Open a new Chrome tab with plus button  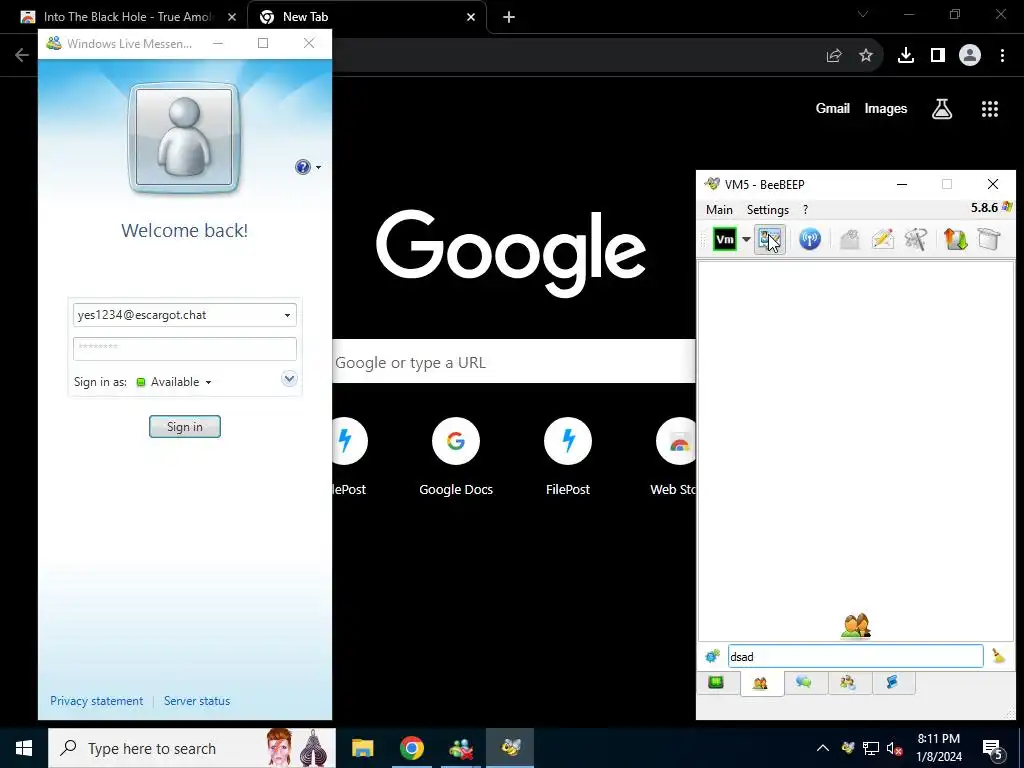509,18
